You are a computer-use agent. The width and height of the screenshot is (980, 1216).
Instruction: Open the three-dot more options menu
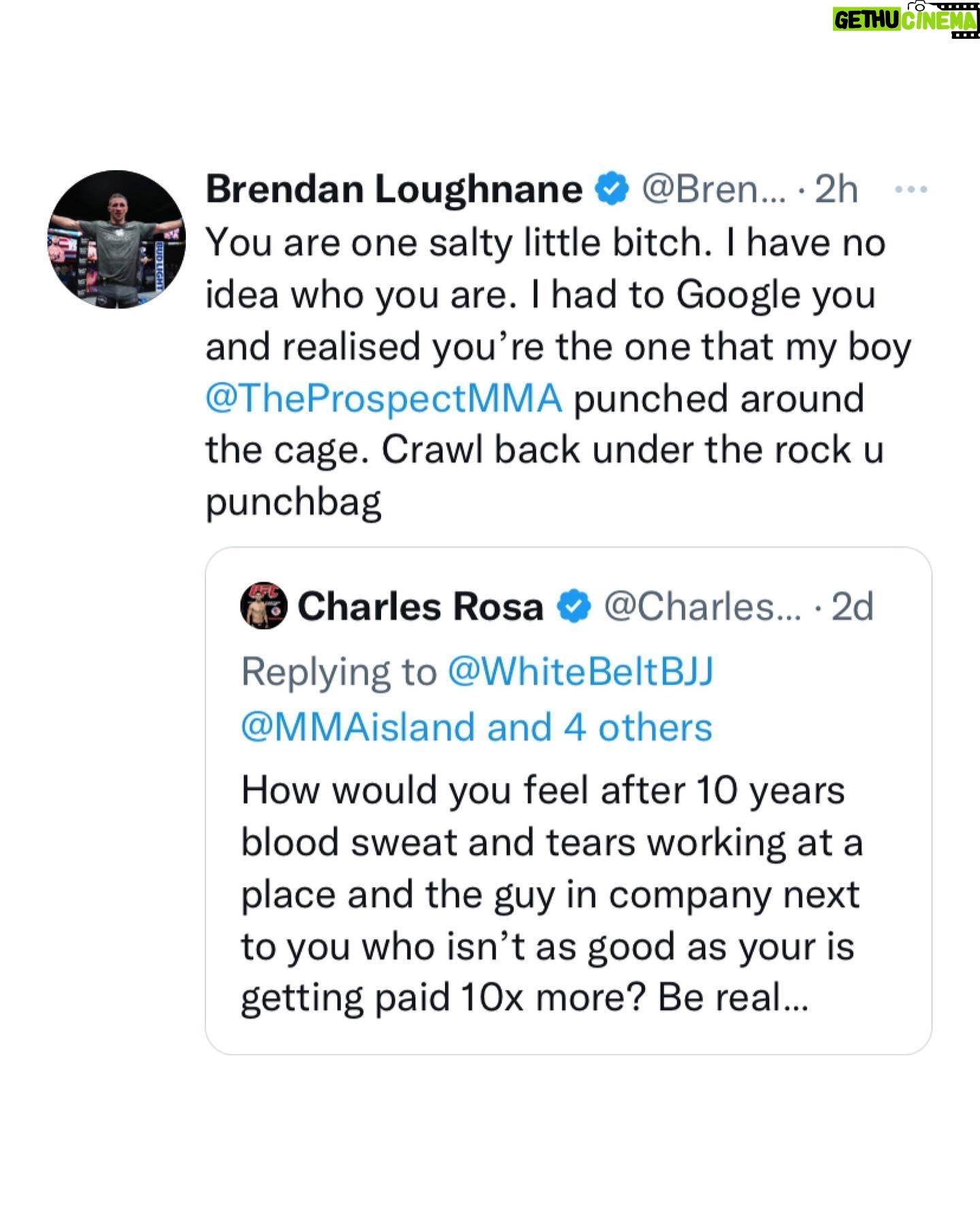point(911,190)
